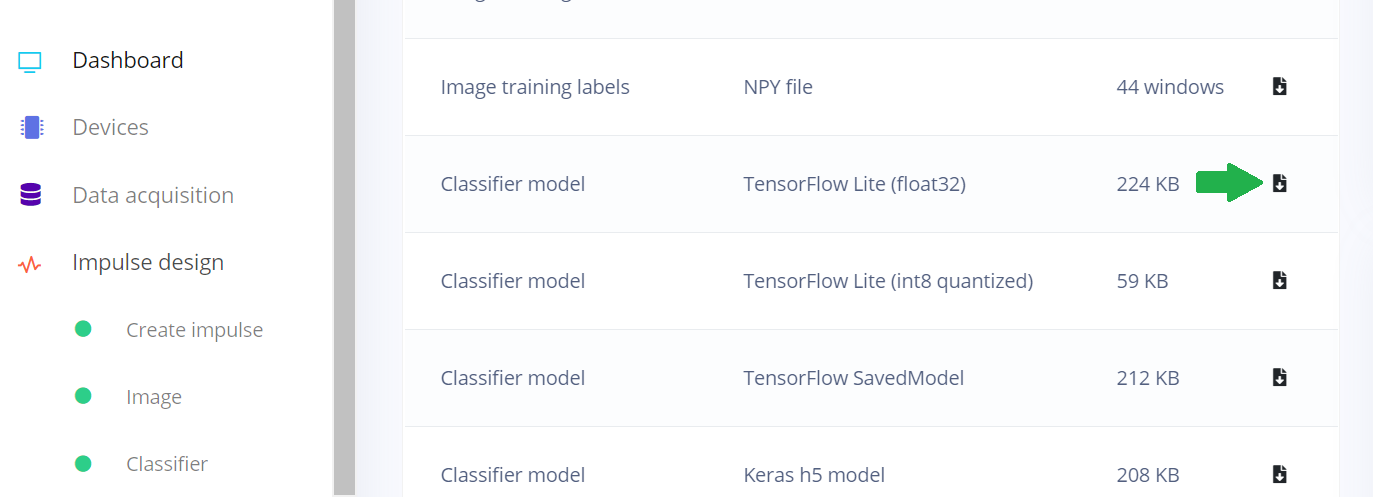1373x497 pixels.
Task: Download the Keras h5 model
Action: (1279, 474)
